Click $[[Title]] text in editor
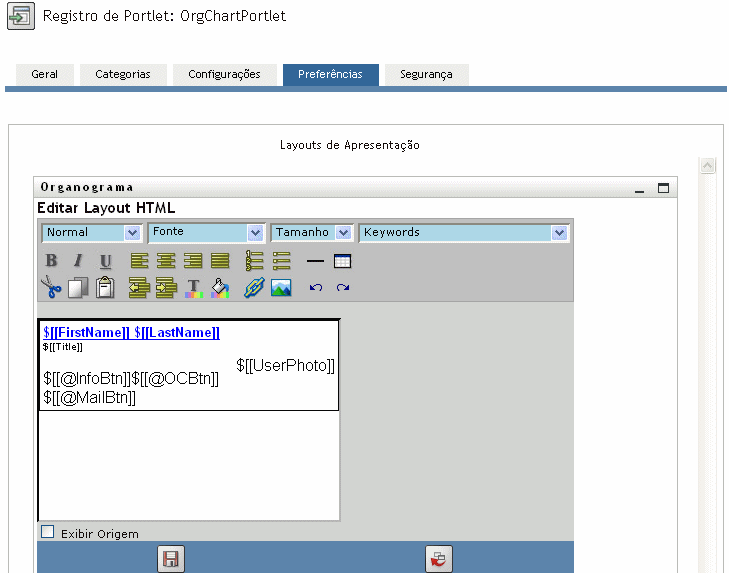This screenshot has width=729, height=573. tap(63, 347)
